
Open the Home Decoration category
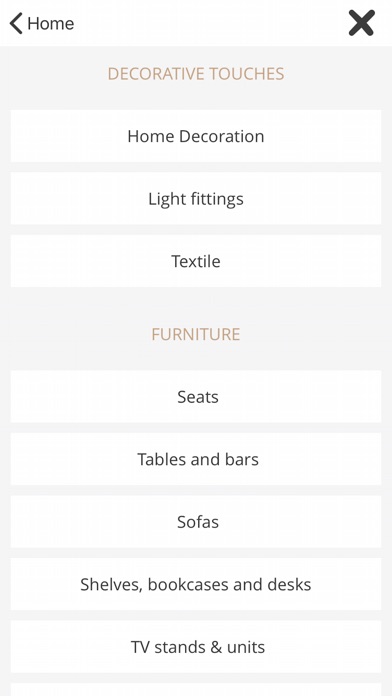tap(196, 136)
